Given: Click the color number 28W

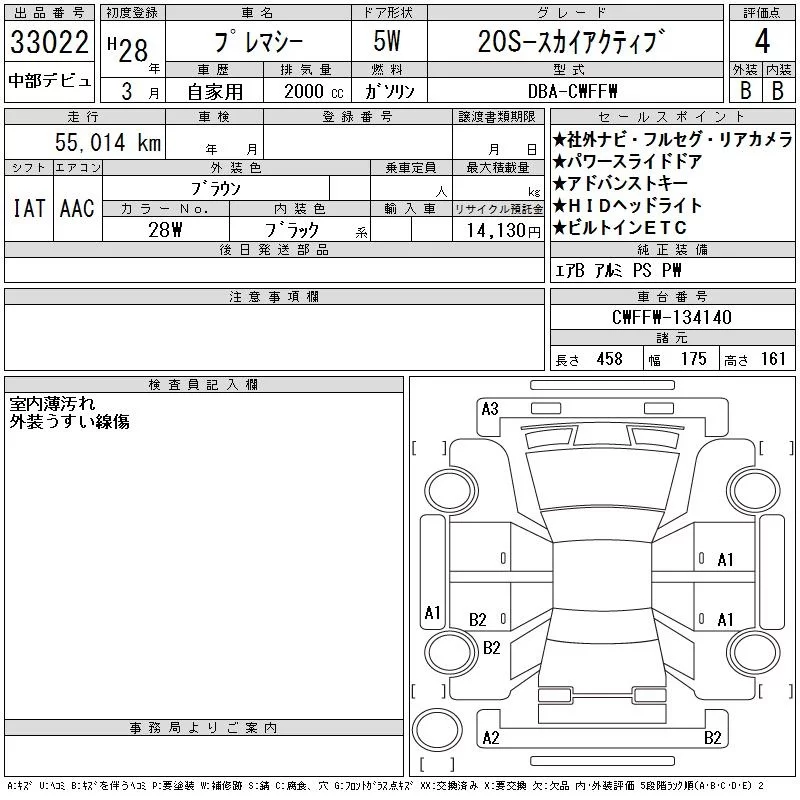Looking at the screenshot, I should [165, 230].
